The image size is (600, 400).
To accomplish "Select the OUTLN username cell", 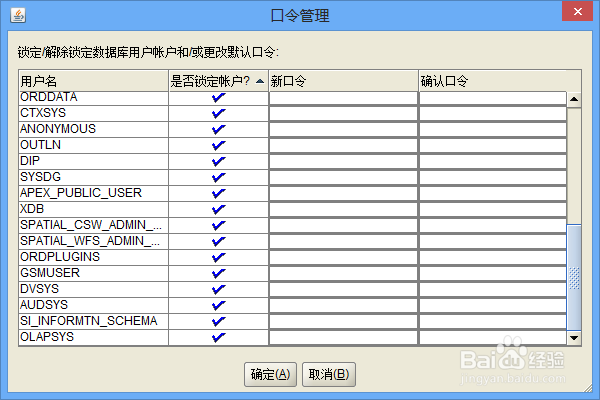I will (x=93, y=145).
